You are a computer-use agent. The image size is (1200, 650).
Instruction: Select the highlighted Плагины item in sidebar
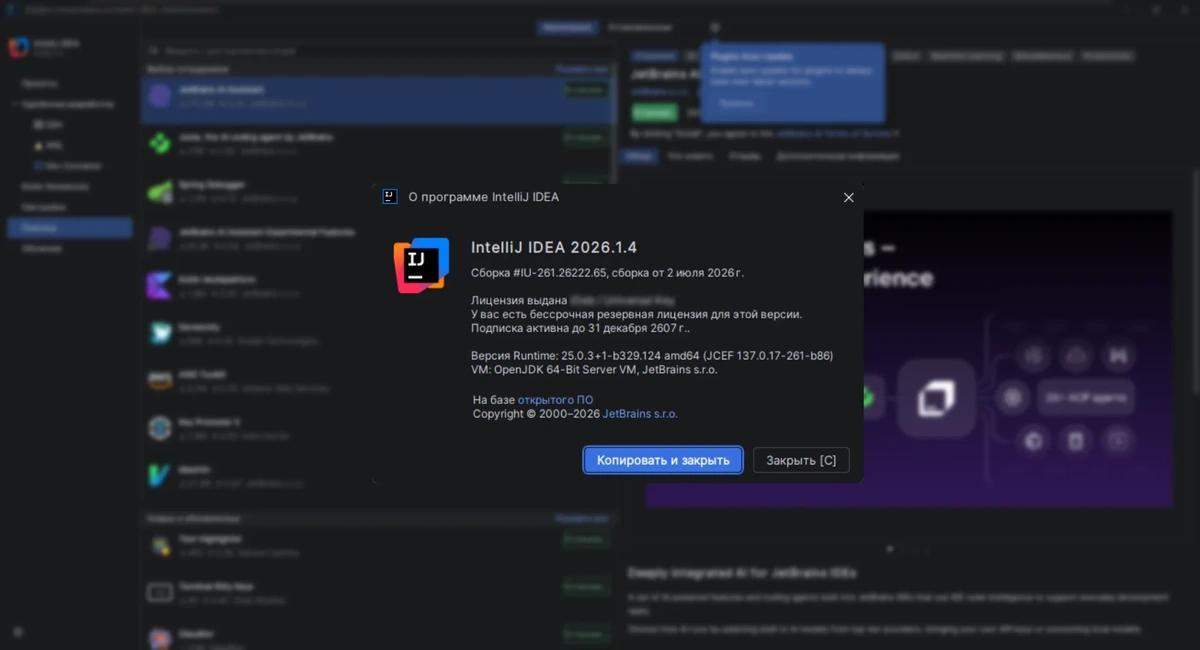[x=69, y=228]
